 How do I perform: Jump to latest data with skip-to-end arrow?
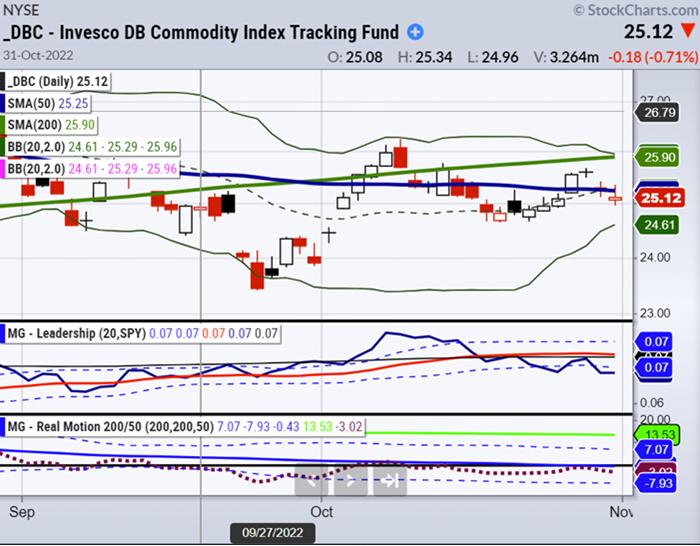coord(390,481)
